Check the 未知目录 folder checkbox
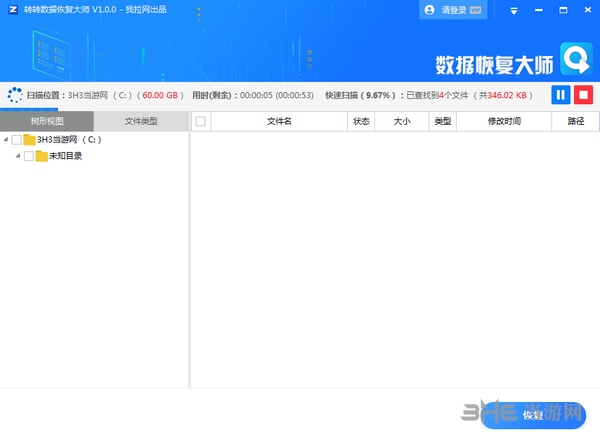 coord(28,156)
